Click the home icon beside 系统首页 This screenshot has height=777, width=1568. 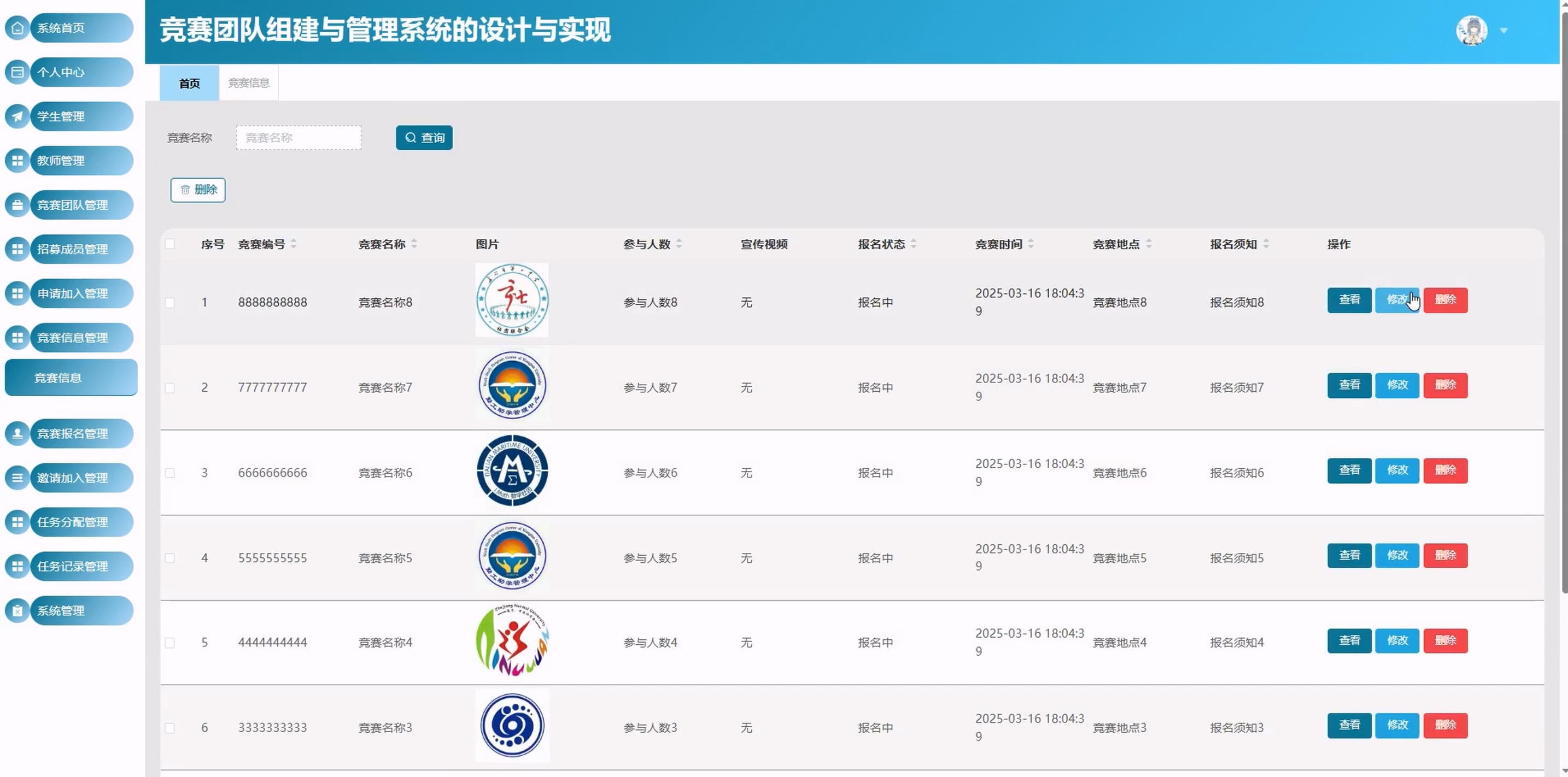(x=17, y=28)
